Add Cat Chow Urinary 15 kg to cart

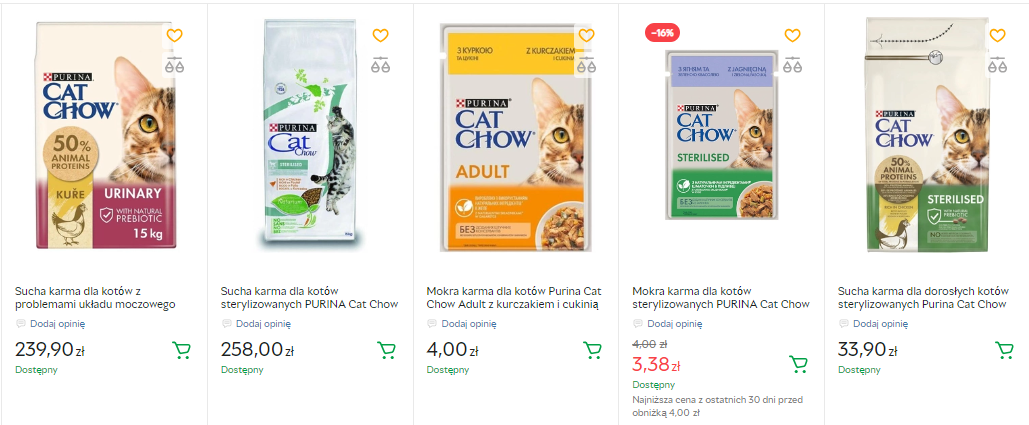click(181, 350)
